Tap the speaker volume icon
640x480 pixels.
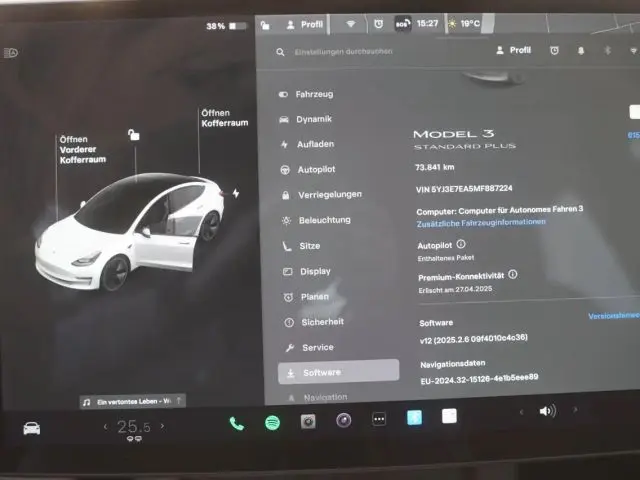coord(547,411)
